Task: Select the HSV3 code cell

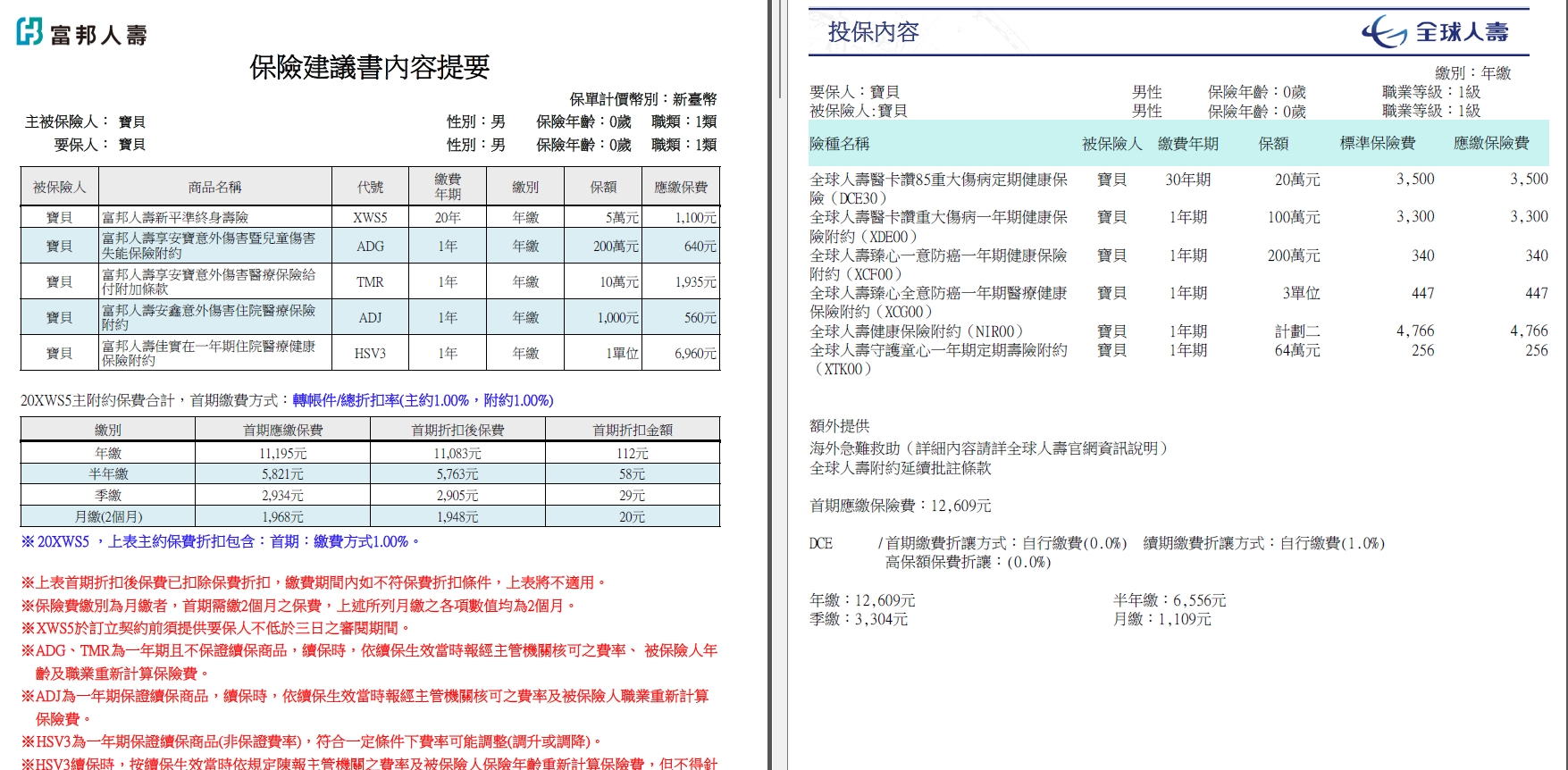Action: tap(370, 353)
